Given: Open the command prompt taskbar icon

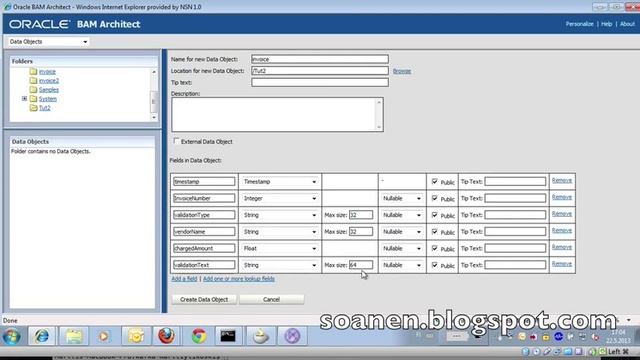Looking at the screenshot, I should [228, 336].
